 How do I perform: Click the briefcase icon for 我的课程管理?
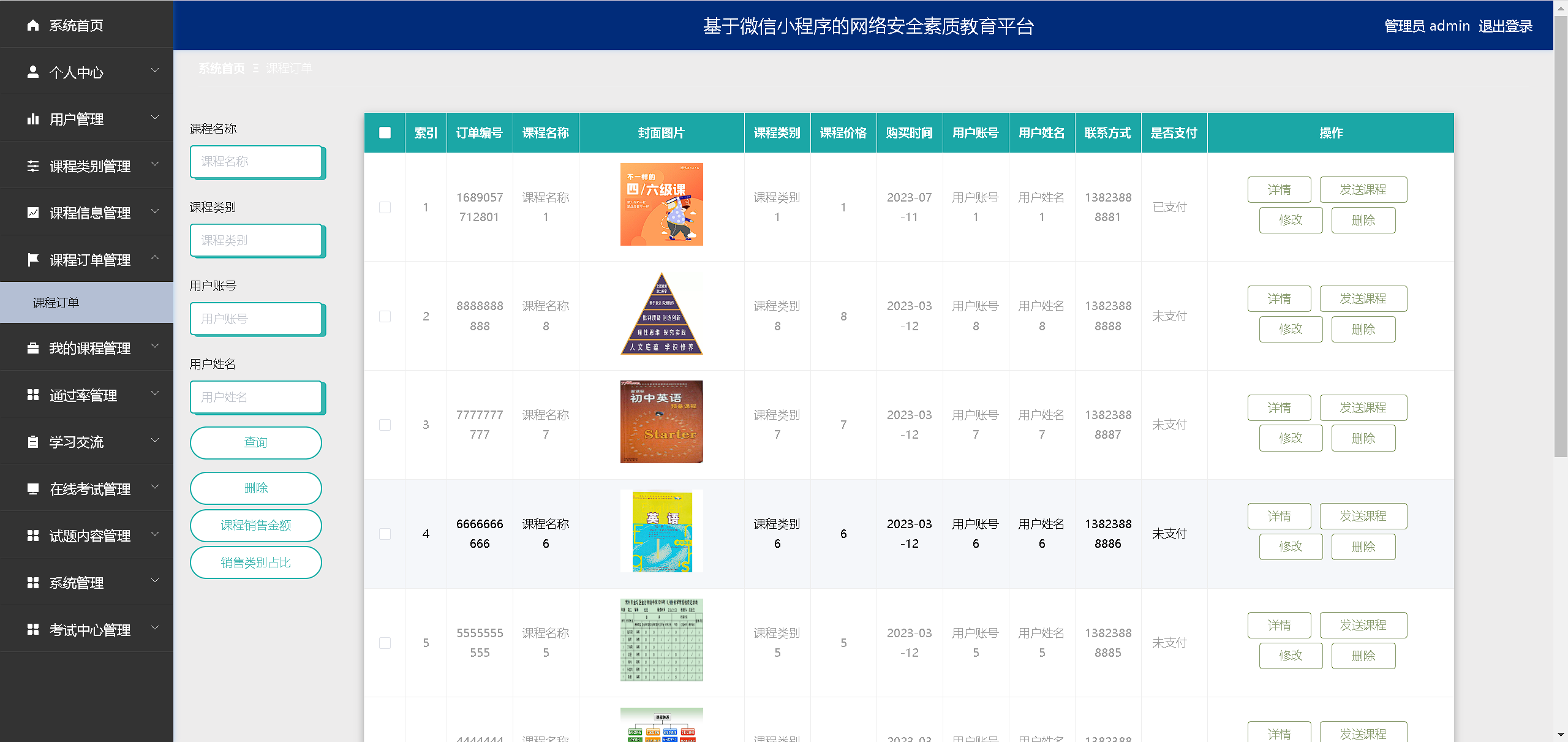(33, 348)
